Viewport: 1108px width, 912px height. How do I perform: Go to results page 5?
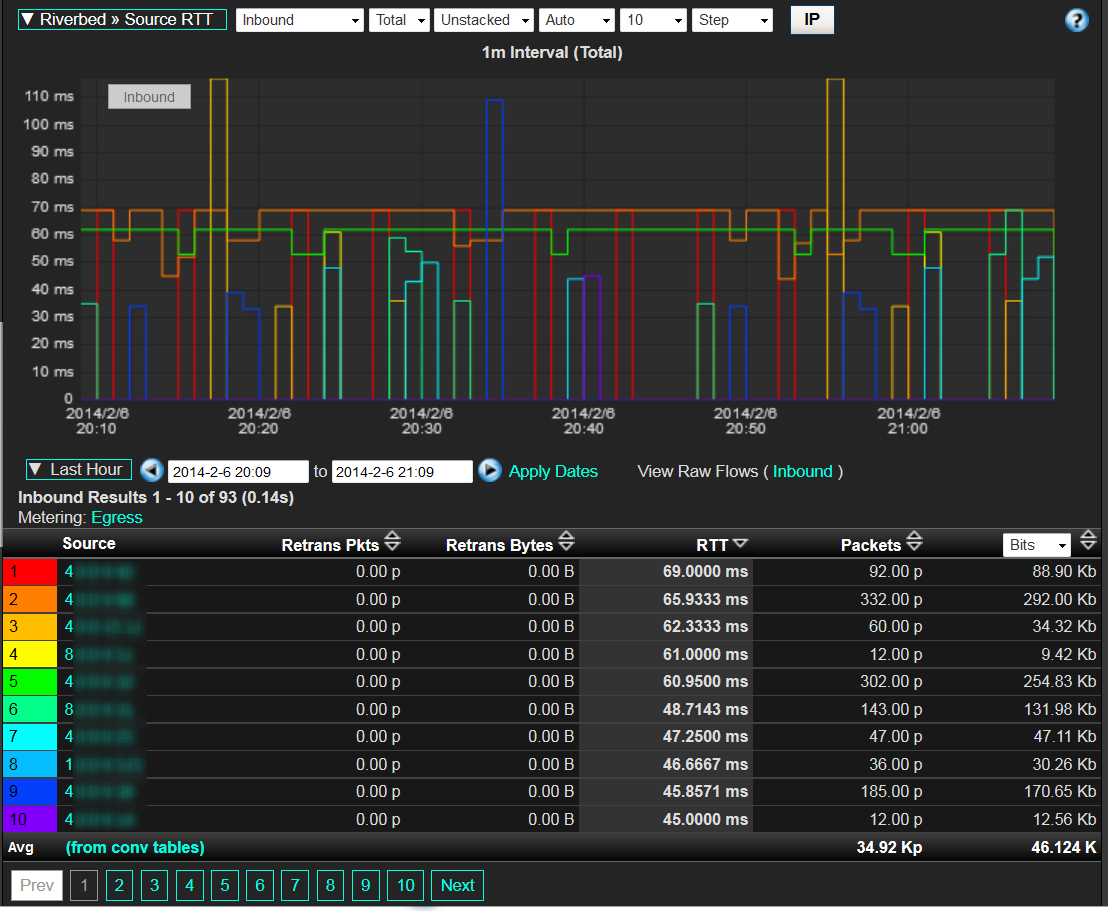(224, 885)
